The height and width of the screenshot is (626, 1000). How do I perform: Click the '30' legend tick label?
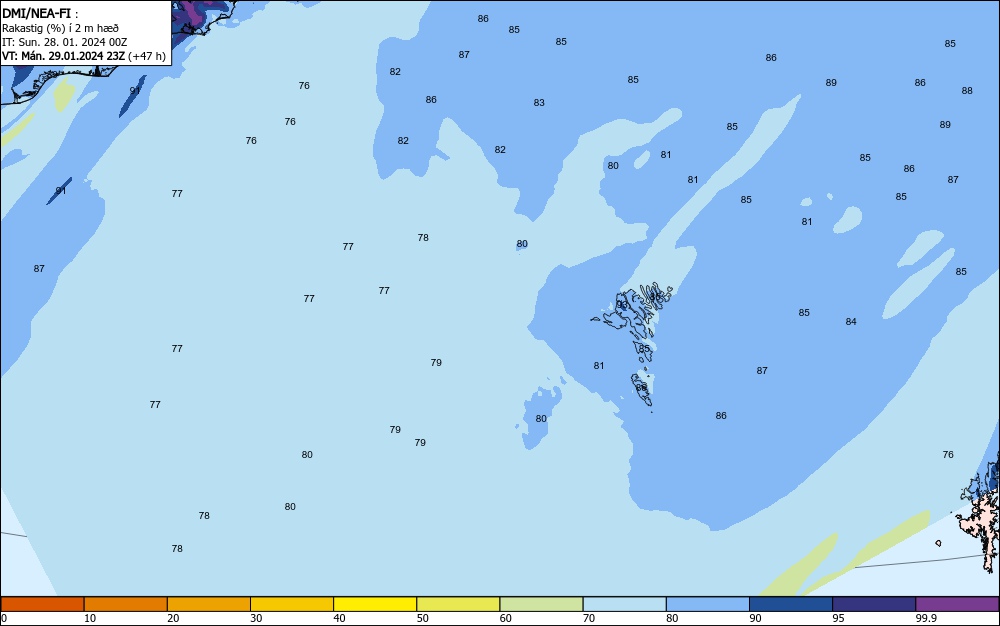256,618
